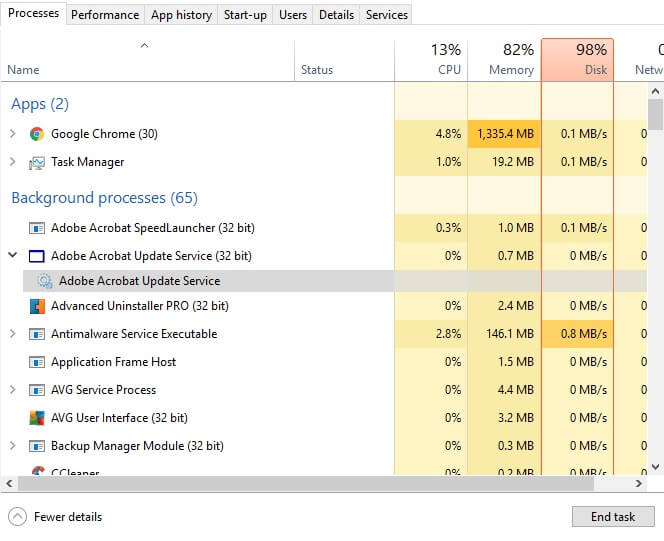Click the 2.4 MB memory value

click(515, 306)
